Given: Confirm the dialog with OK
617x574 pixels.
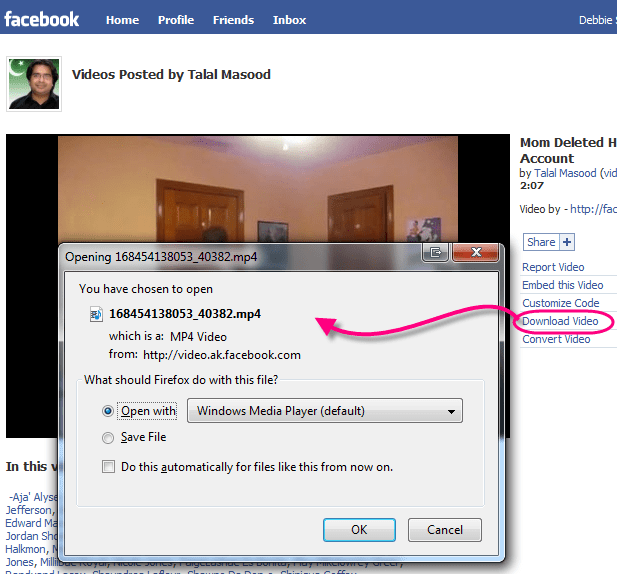Looking at the screenshot, I should click(x=359, y=530).
